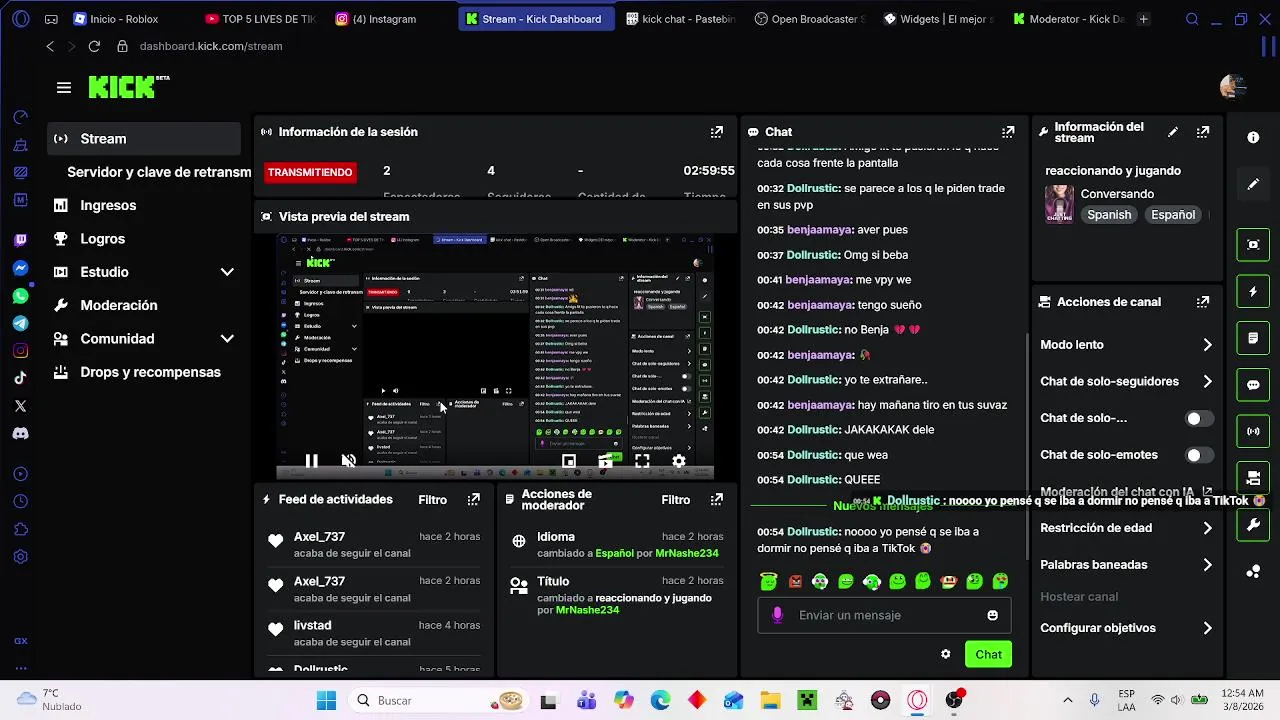
Task: Toggle the lightning activity feed icon in right toolbar
Action: click(x=1253, y=291)
